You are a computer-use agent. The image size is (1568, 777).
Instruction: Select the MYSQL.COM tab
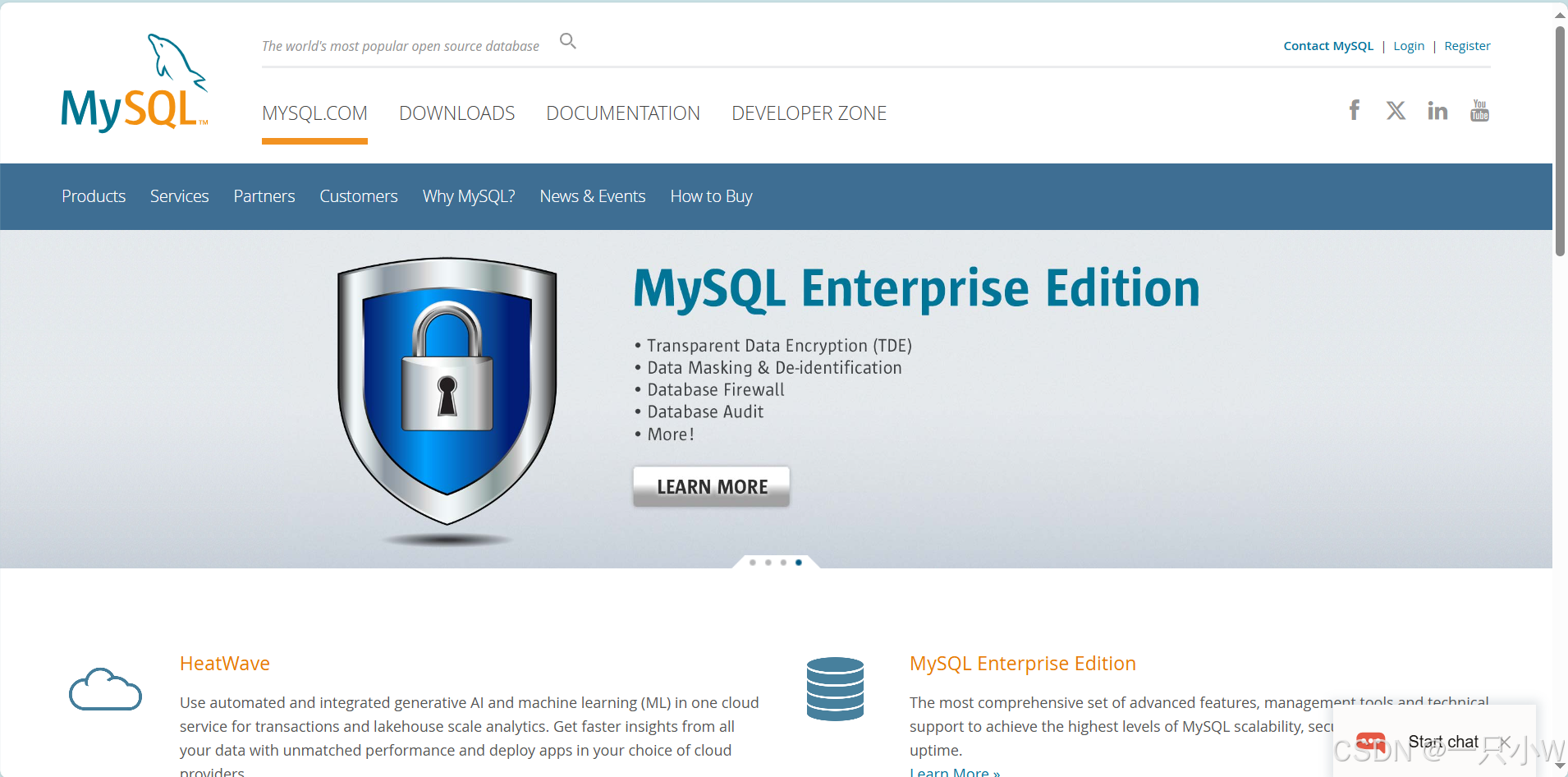coord(314,113)
